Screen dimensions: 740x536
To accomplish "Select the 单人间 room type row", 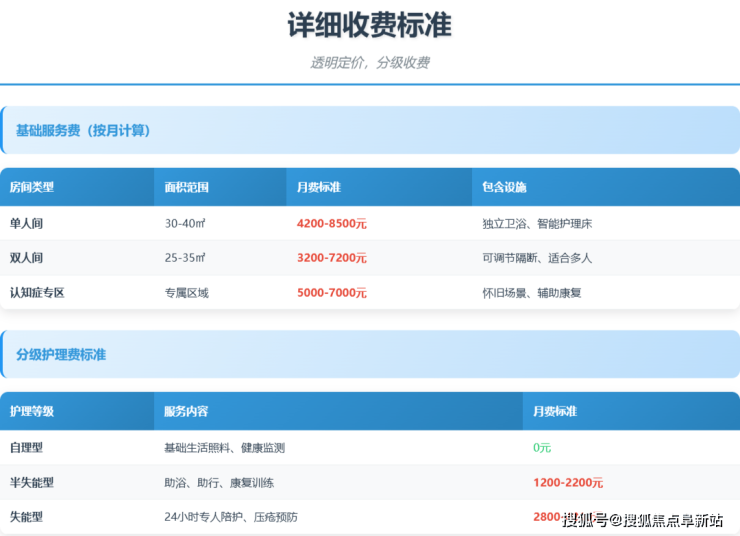I will (27, 224).
